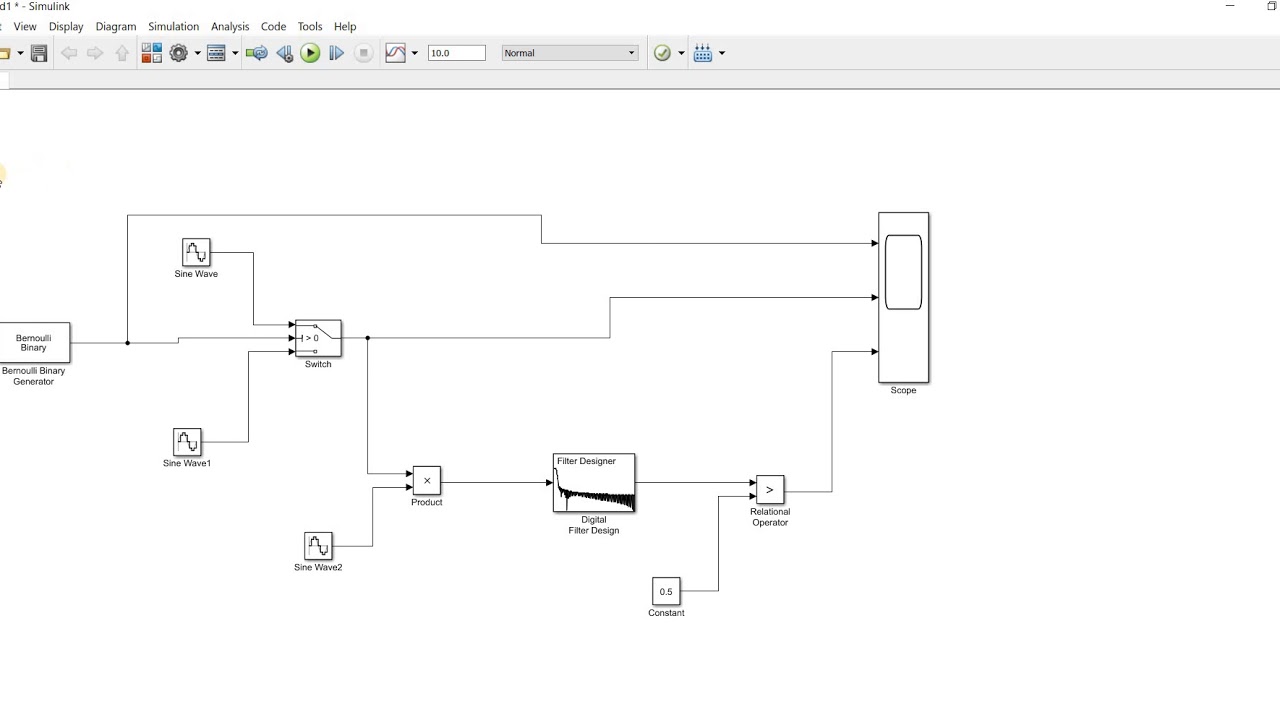Select the Bernoulli Binary Generator block
The image size is (1280, 720).
click(x=34, y=343)
